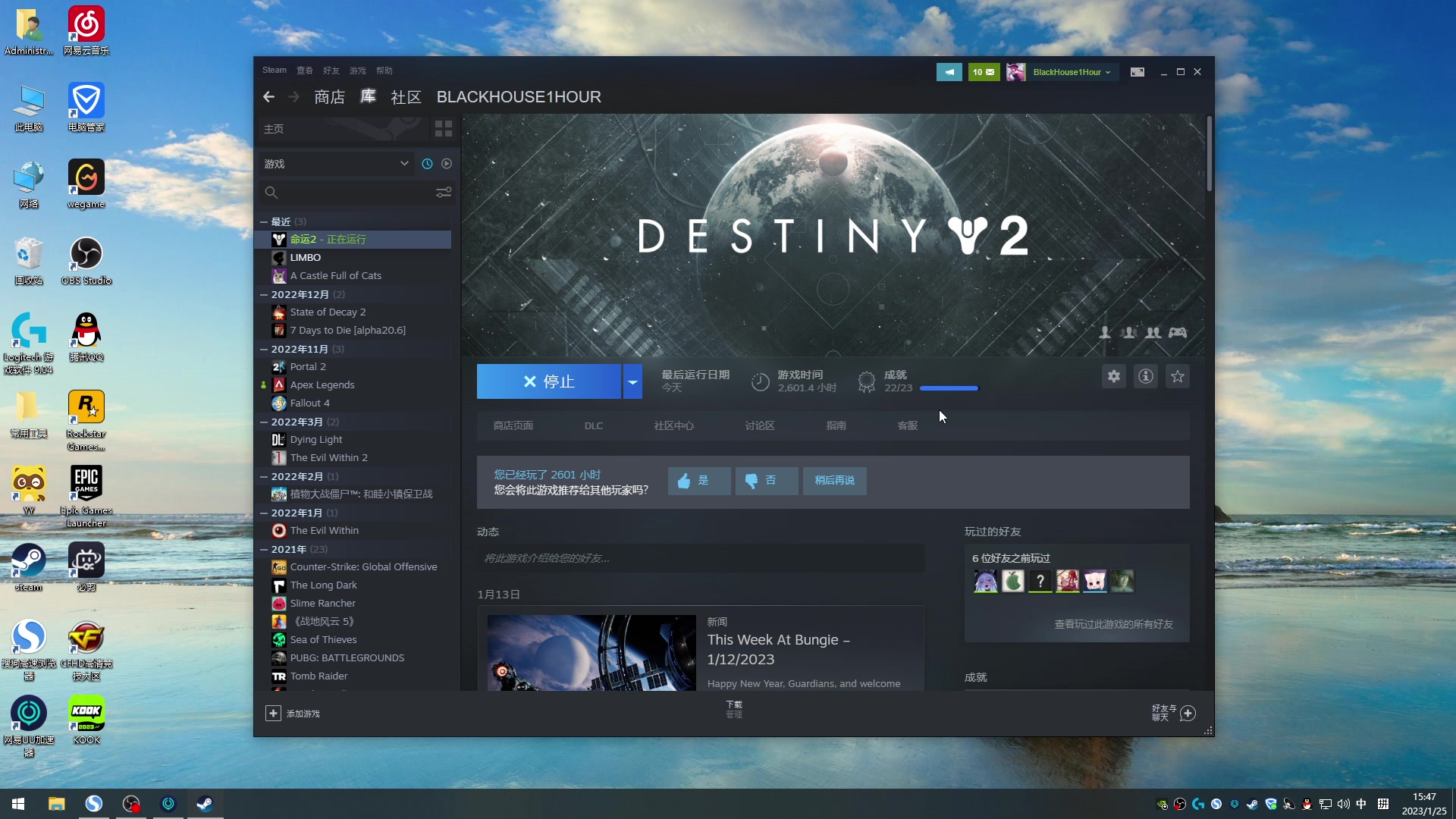Switch to Big Picture mode icon
This screenshot has height=819, width=1456.
1137,72
